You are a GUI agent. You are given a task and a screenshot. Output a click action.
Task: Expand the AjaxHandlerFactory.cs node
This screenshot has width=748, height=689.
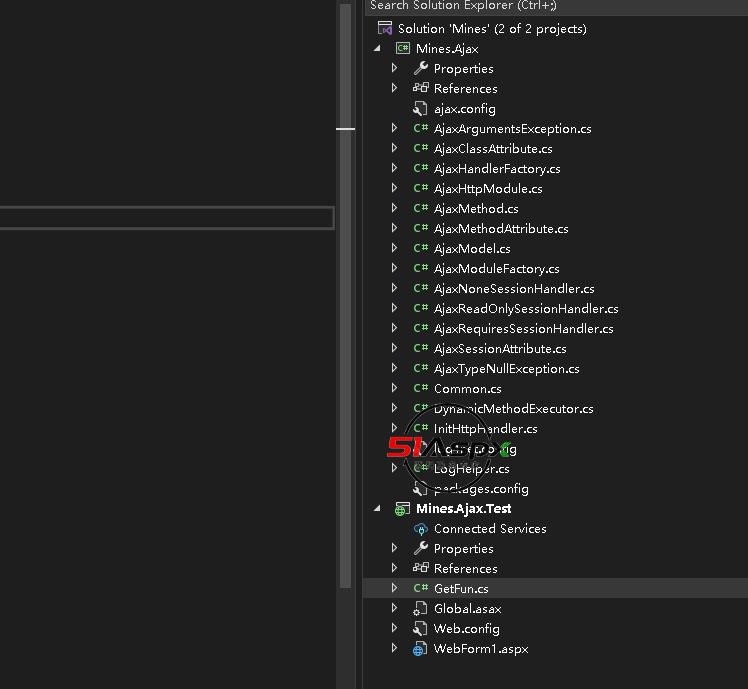pyautogui.click(x=395, y=168)
